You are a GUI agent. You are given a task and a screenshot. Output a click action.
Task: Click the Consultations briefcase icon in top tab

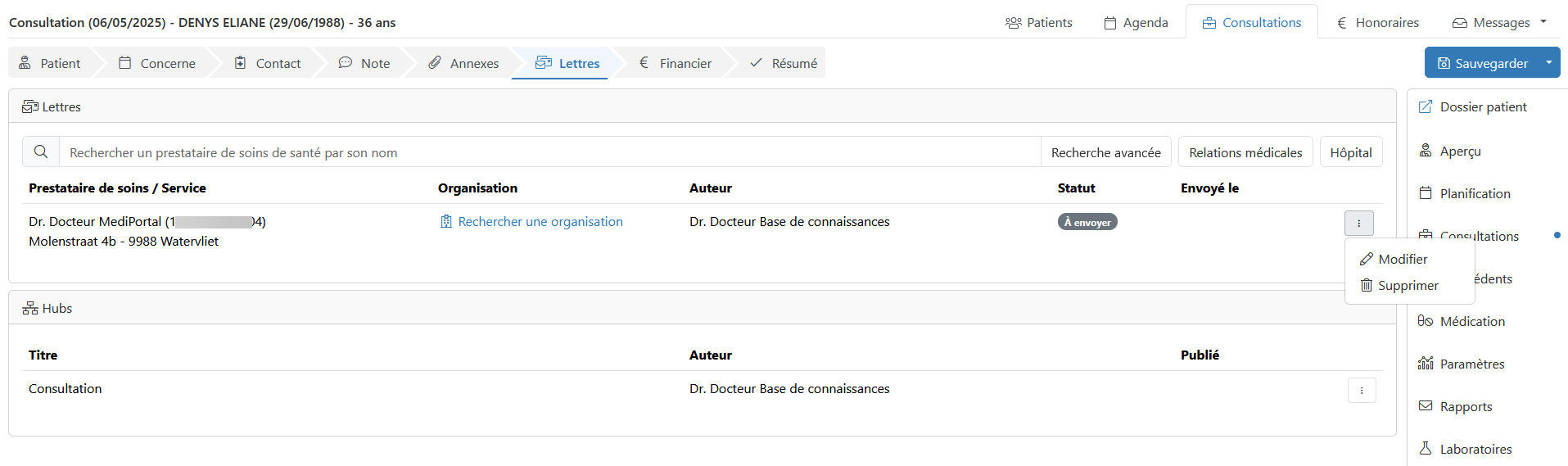1209,23
